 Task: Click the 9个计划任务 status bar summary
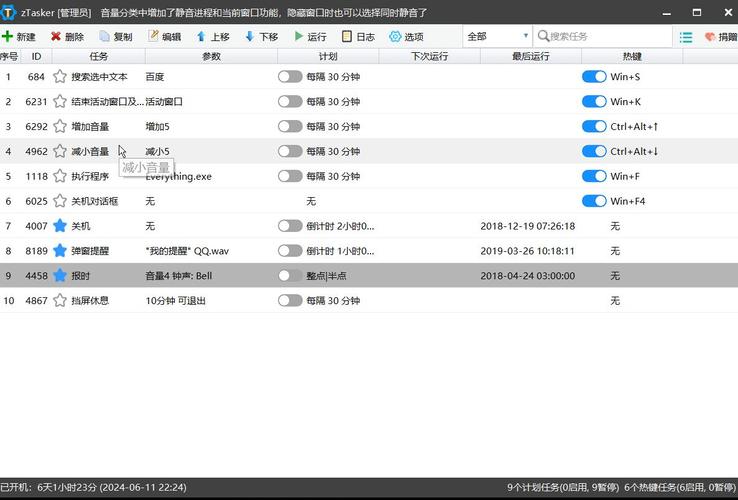(563, 487)
